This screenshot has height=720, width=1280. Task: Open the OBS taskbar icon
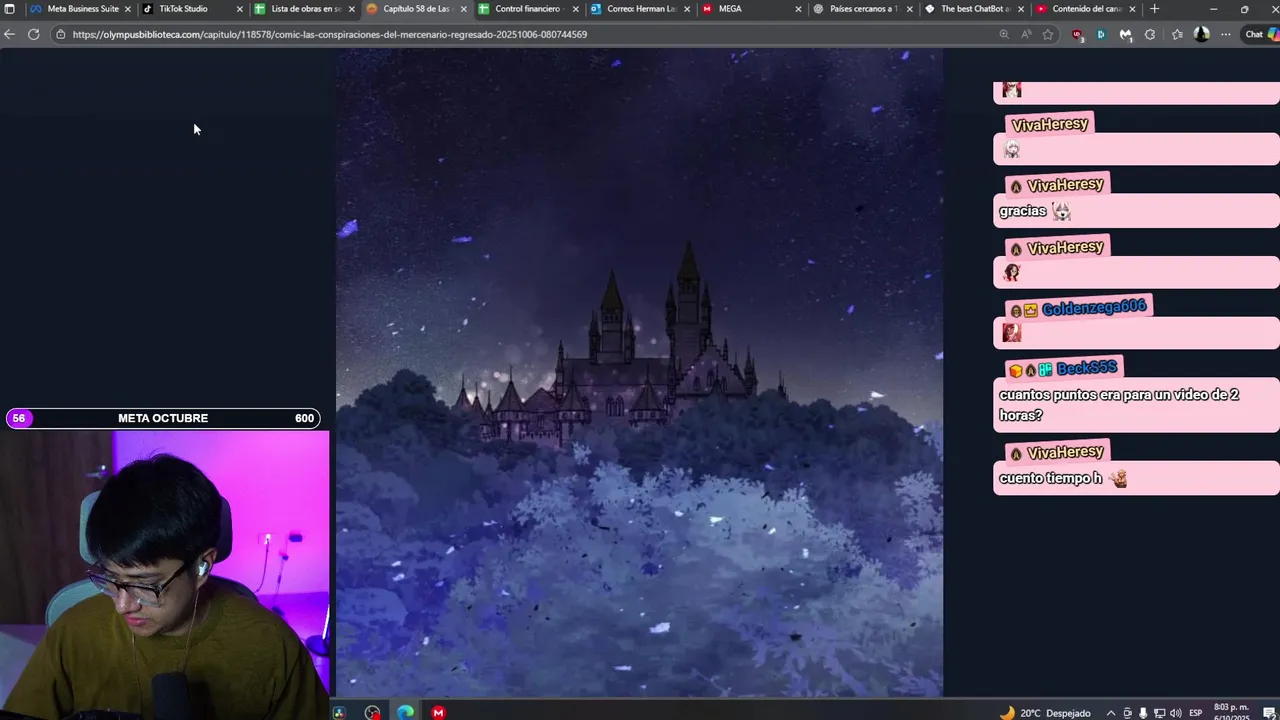372,713
